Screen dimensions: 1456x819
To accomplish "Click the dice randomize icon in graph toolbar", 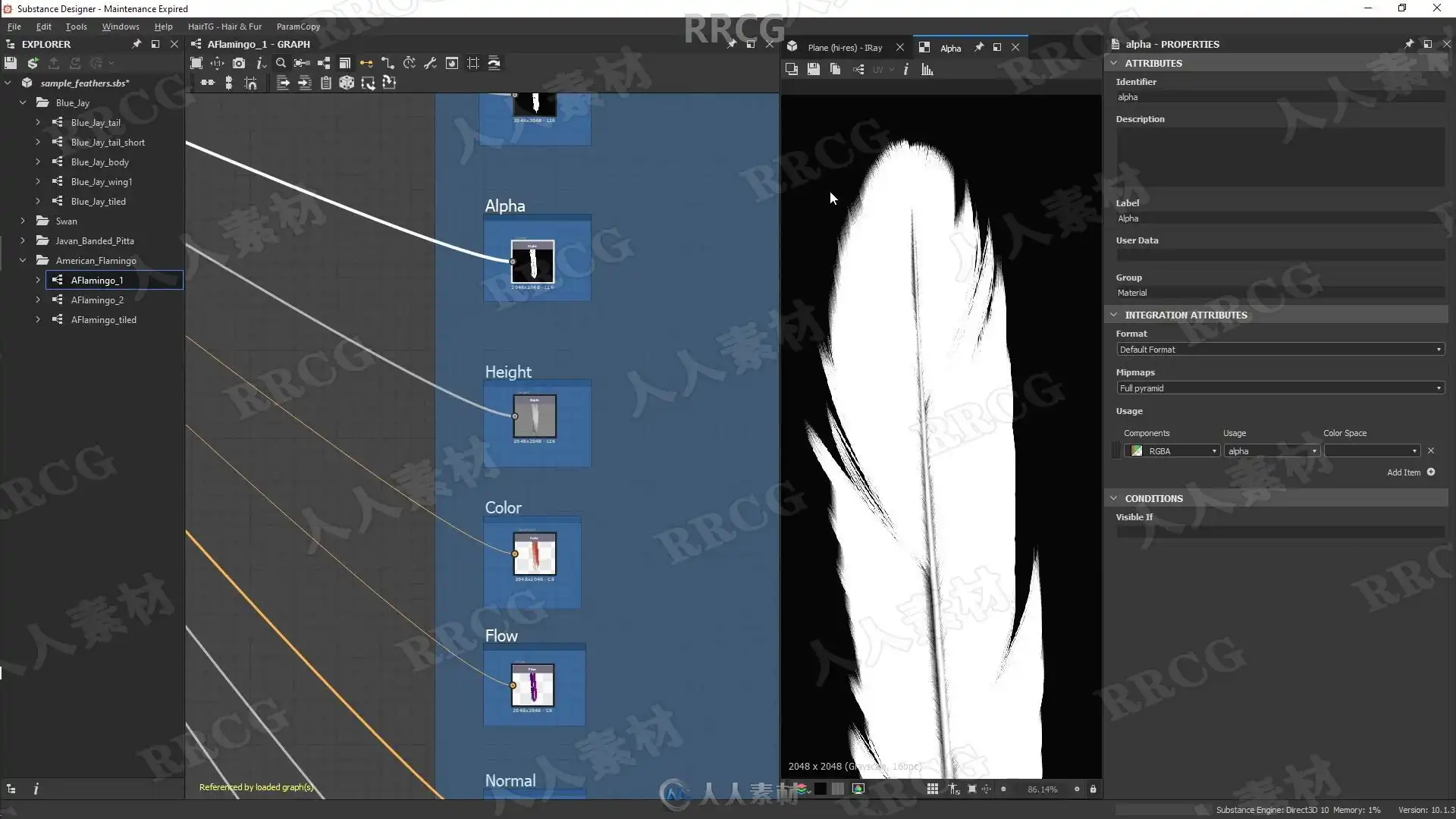I will [347, 83].
